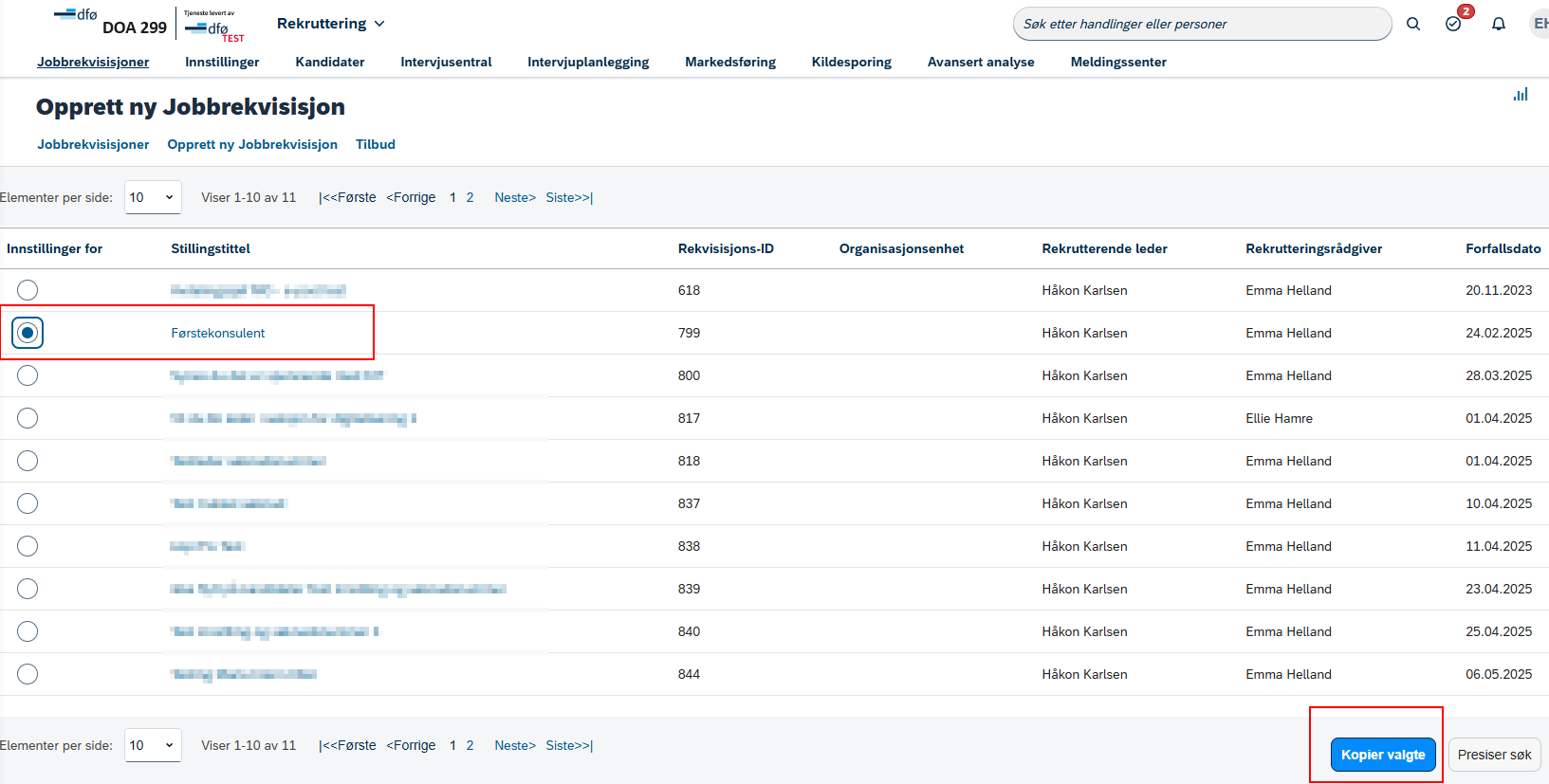Open the notifications bell icon

1499,24
